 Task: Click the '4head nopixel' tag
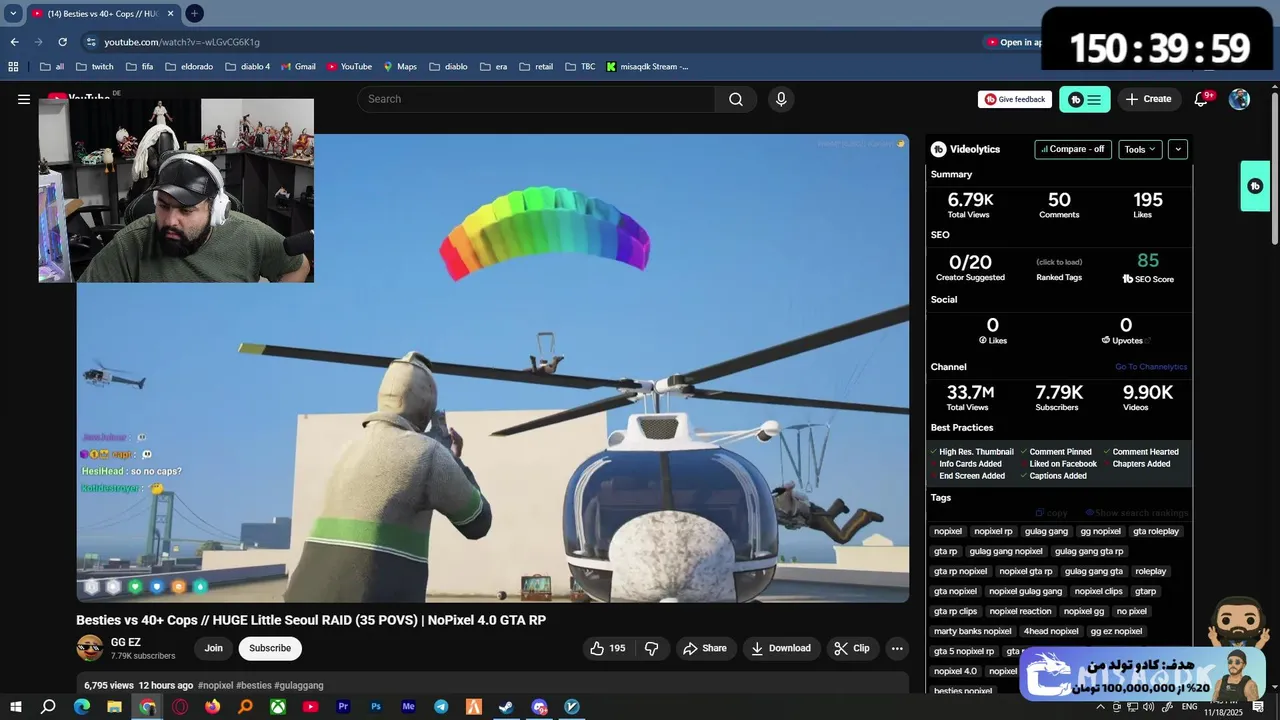point(1051,631)
